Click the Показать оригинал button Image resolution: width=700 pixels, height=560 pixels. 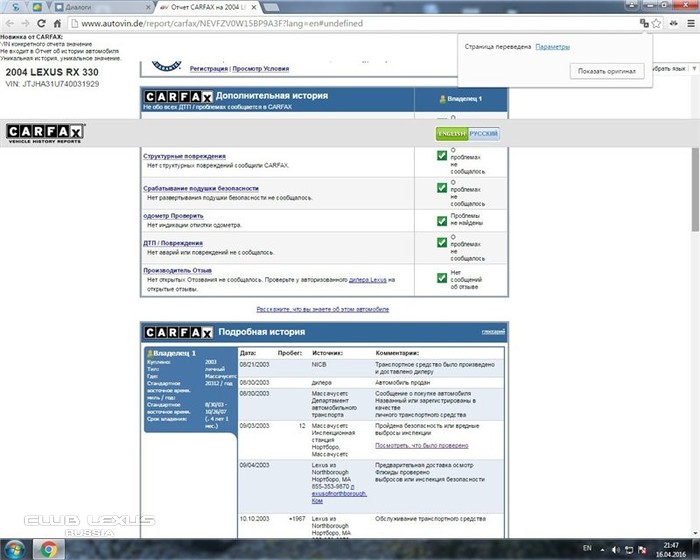point(607,71)
